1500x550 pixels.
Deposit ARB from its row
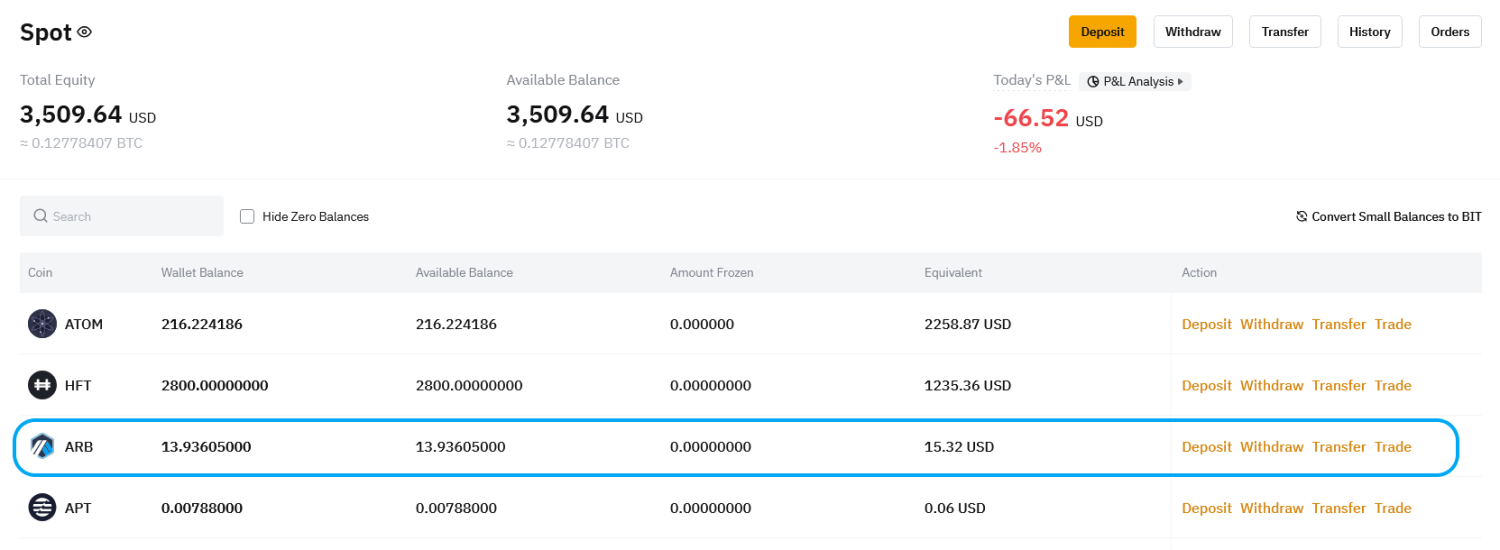(1206, 447)
